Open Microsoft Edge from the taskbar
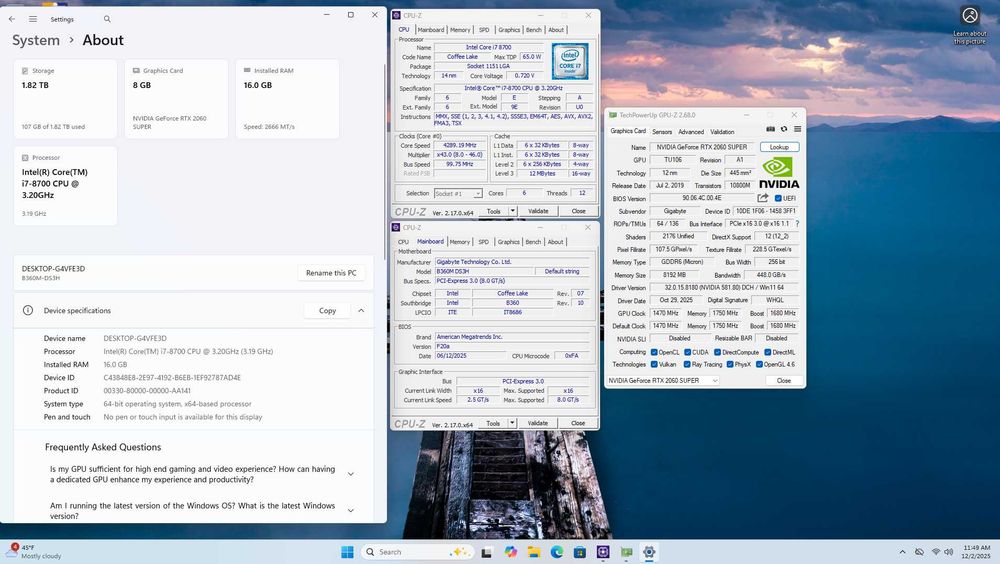The image size is (1000, 564). [x=557, y=552]
